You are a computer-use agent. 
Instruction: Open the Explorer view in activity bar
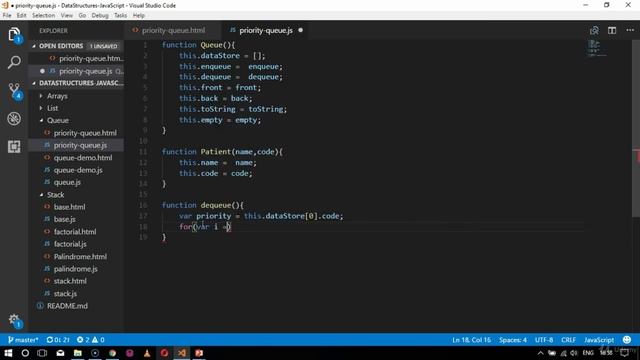14,34
